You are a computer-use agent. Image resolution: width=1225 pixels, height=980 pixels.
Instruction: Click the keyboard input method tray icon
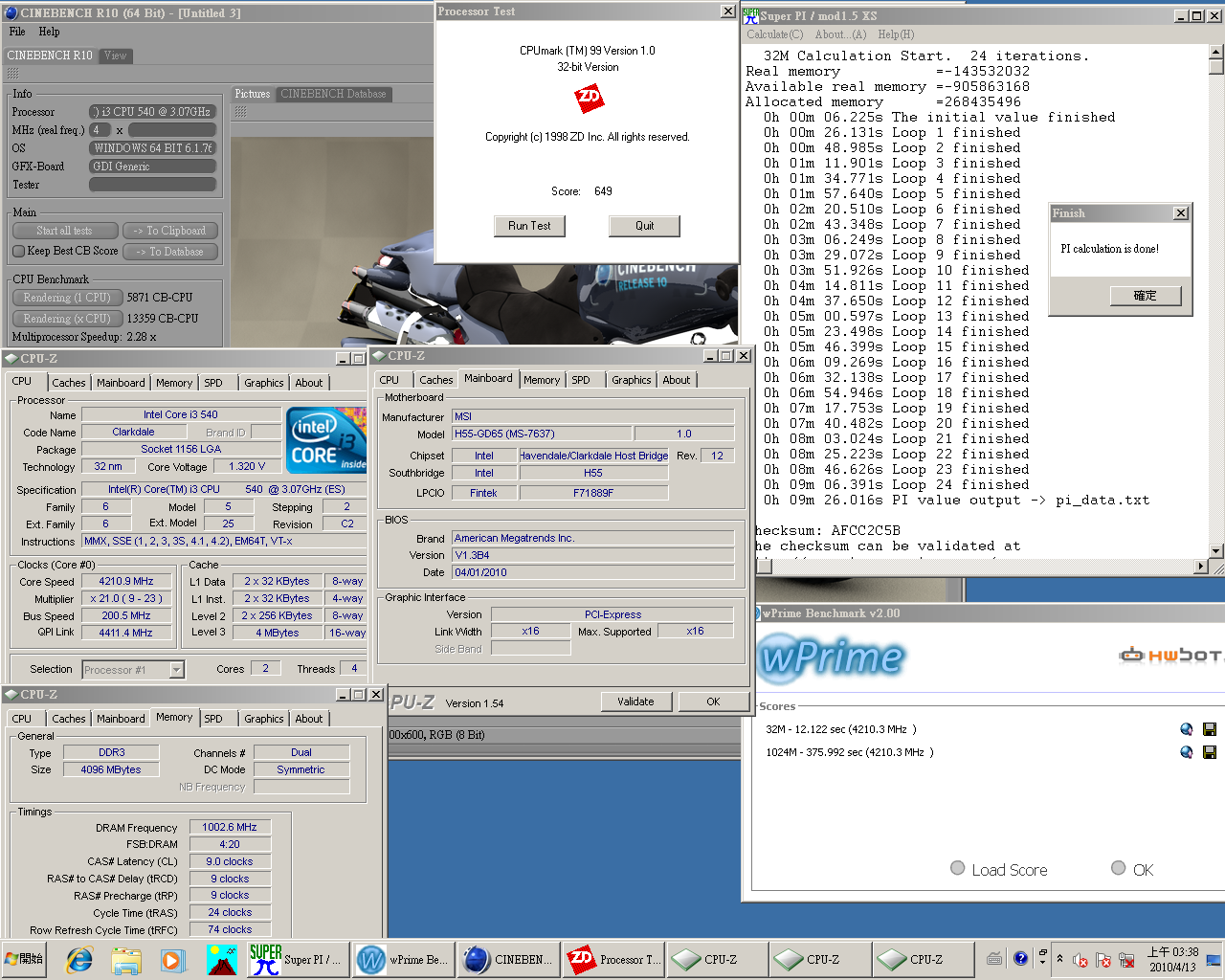994,959
